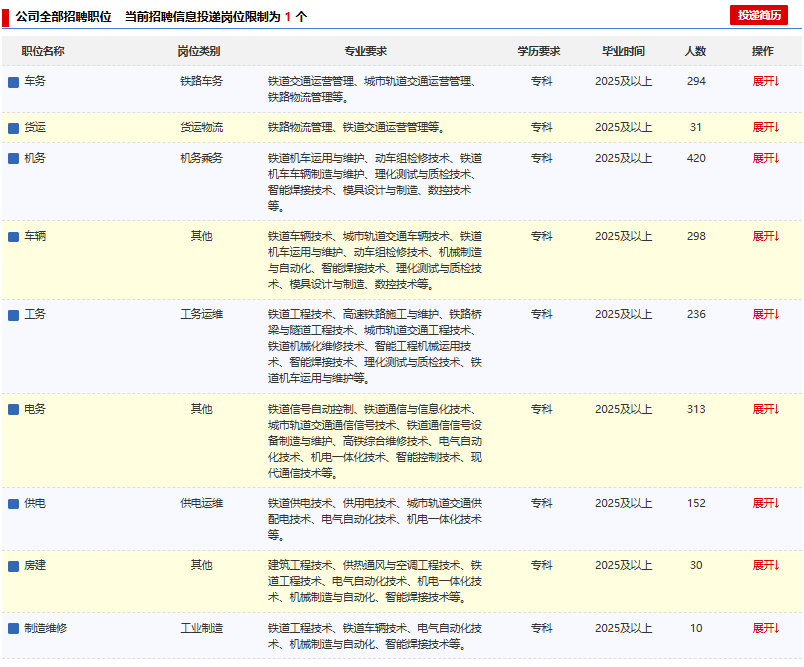This screenshot has width=804, height=667.
Task: Click the blue square icon beside 房建
Action: [13, 566]
